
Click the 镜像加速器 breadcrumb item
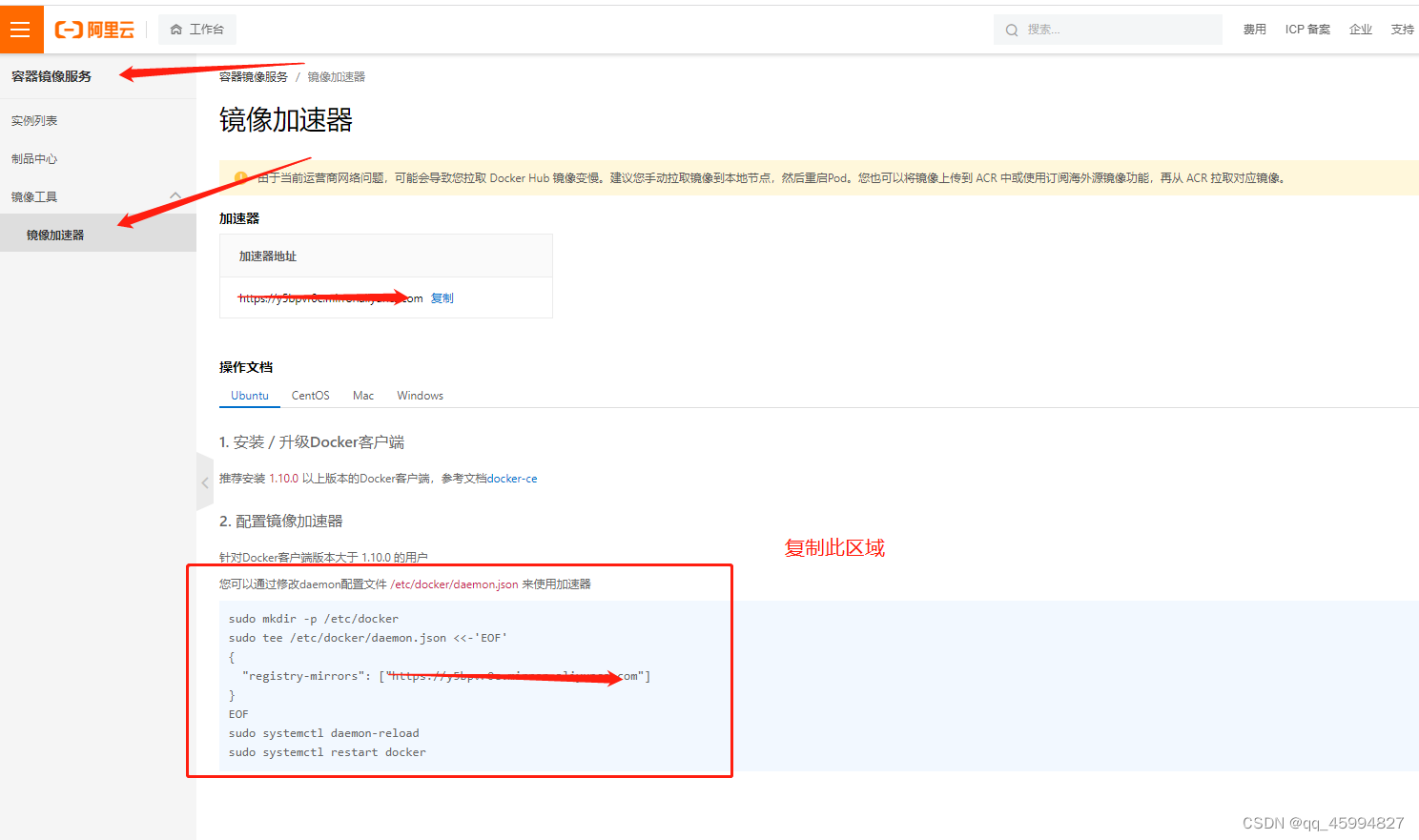point(337,77)
